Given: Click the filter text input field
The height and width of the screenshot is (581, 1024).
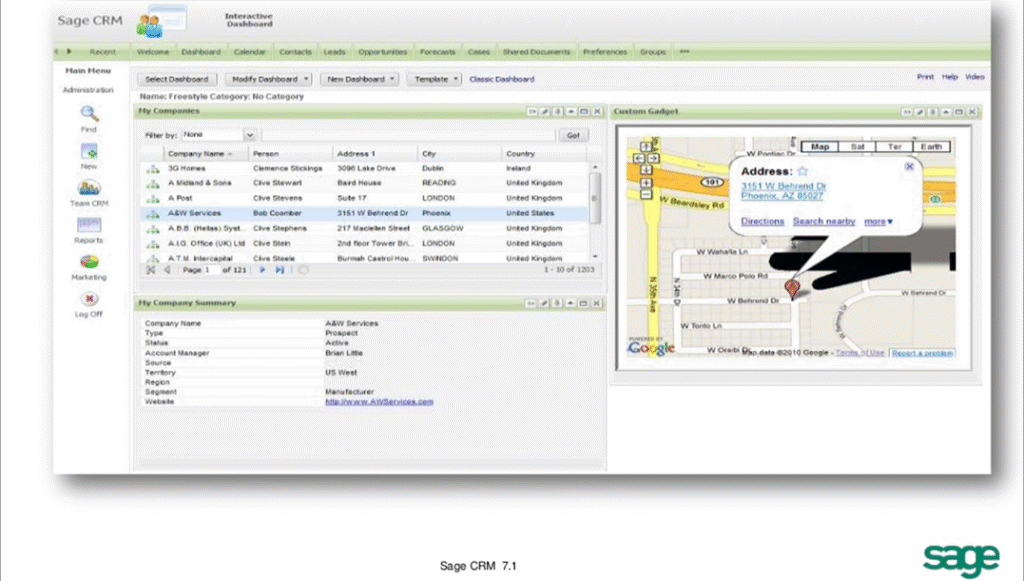Looking at the screenshot, I should 409,135.
